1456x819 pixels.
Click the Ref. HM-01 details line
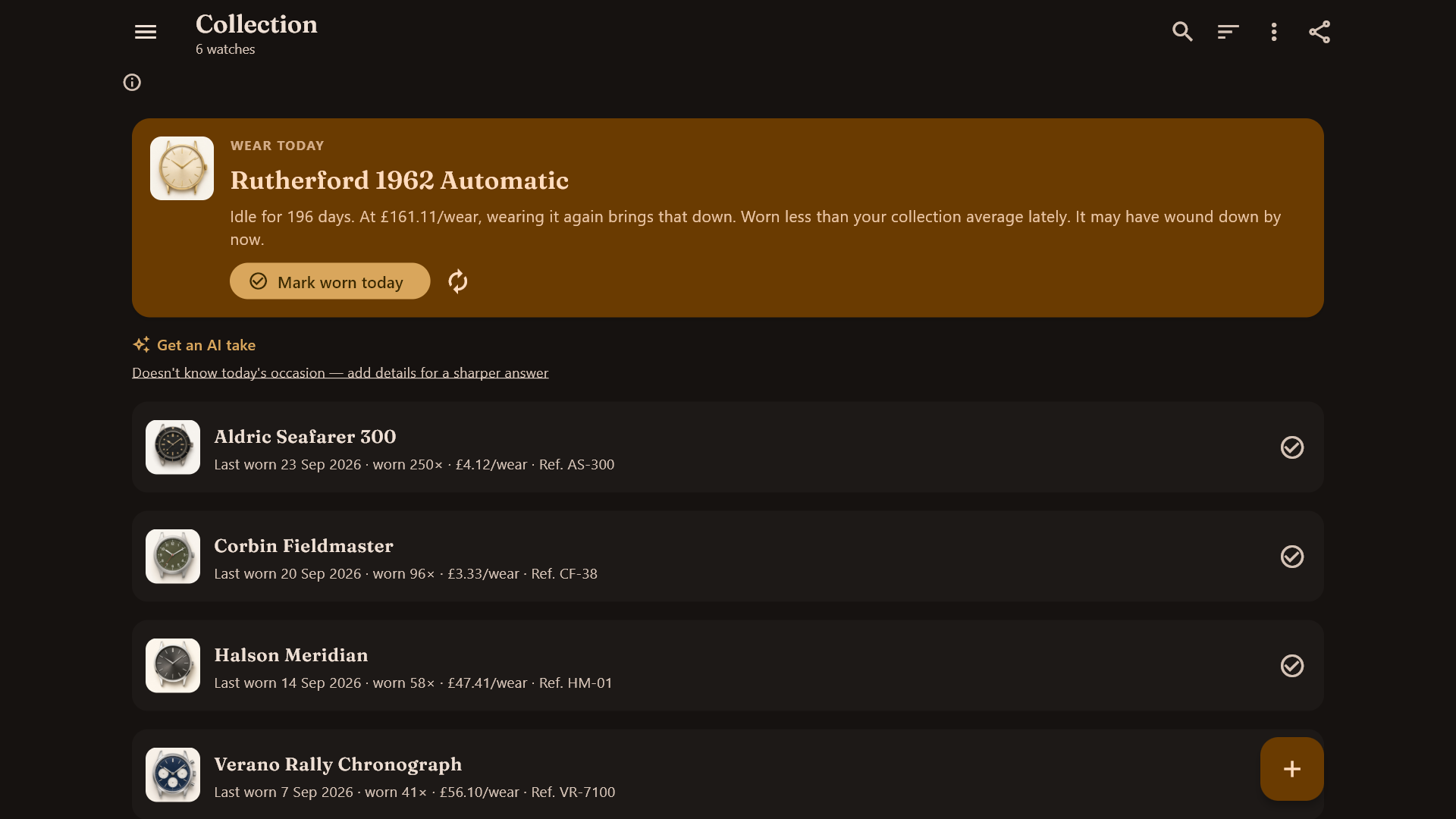[413, 683]
